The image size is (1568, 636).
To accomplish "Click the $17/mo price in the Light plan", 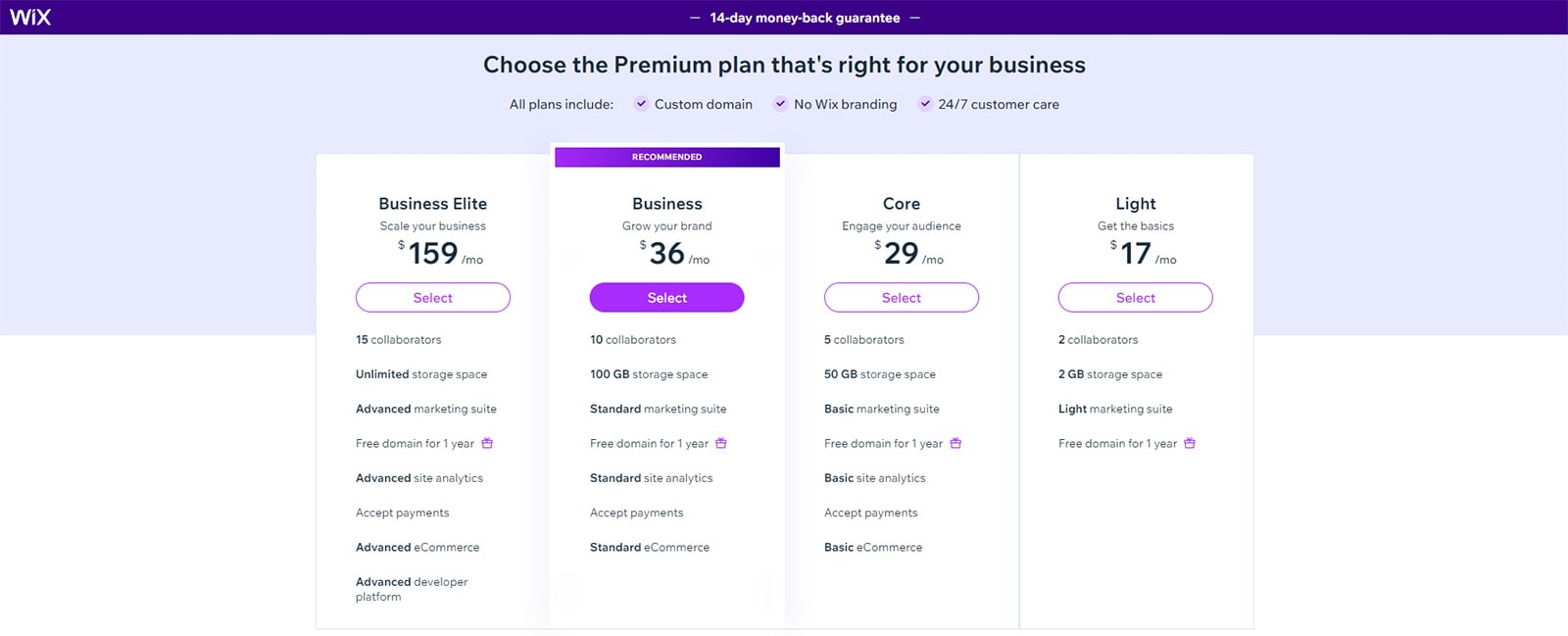I will tap(1135, 254).
